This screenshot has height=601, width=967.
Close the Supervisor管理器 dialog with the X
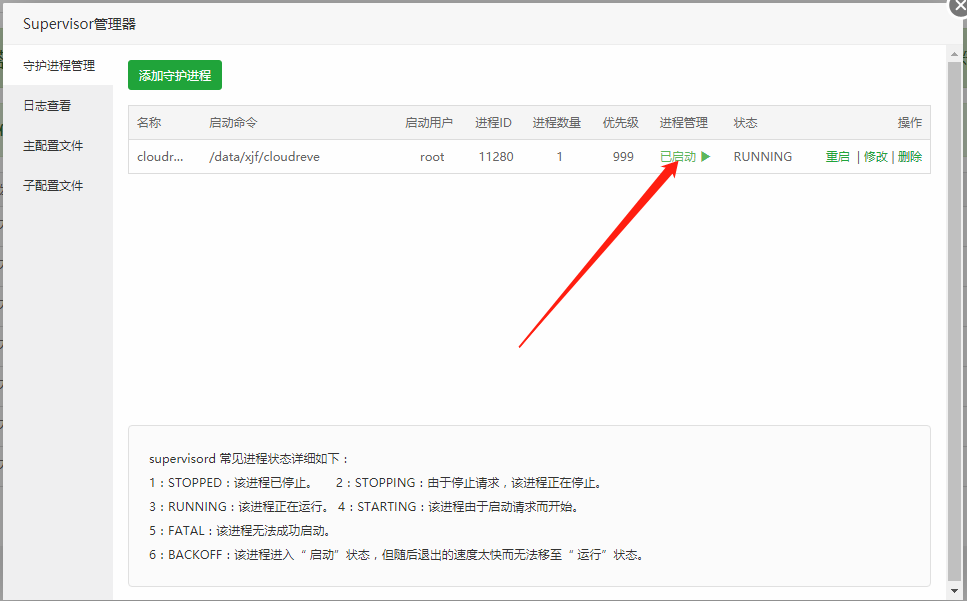(960, 7)
